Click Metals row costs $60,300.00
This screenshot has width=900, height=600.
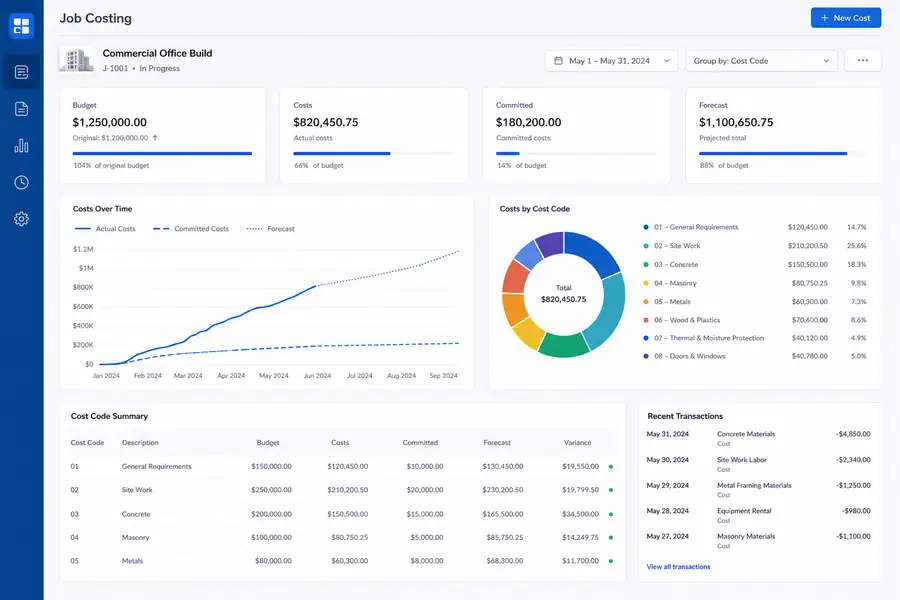click(350, 561)
